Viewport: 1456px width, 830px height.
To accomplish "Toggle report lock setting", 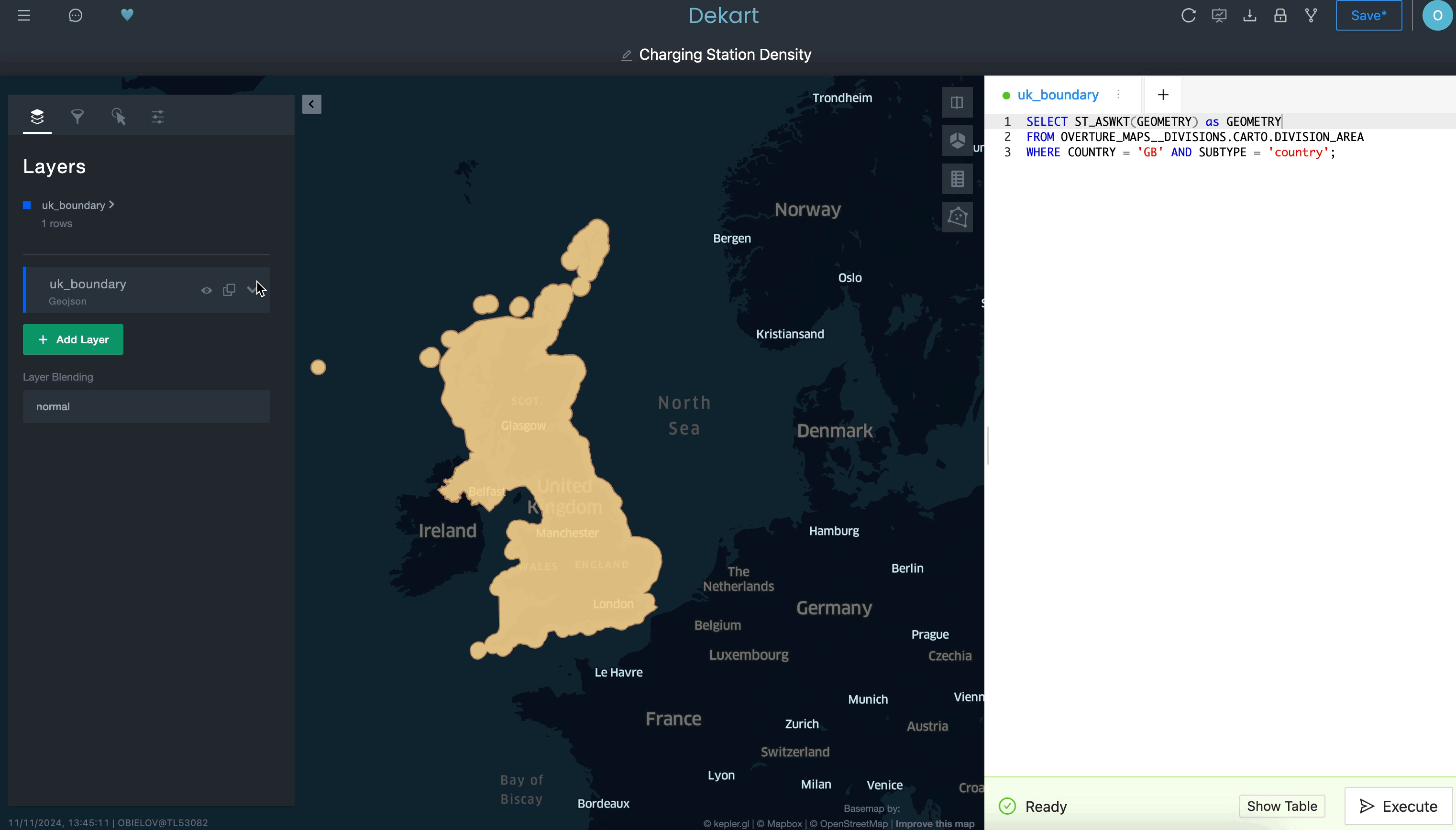I will [1281, 15].
